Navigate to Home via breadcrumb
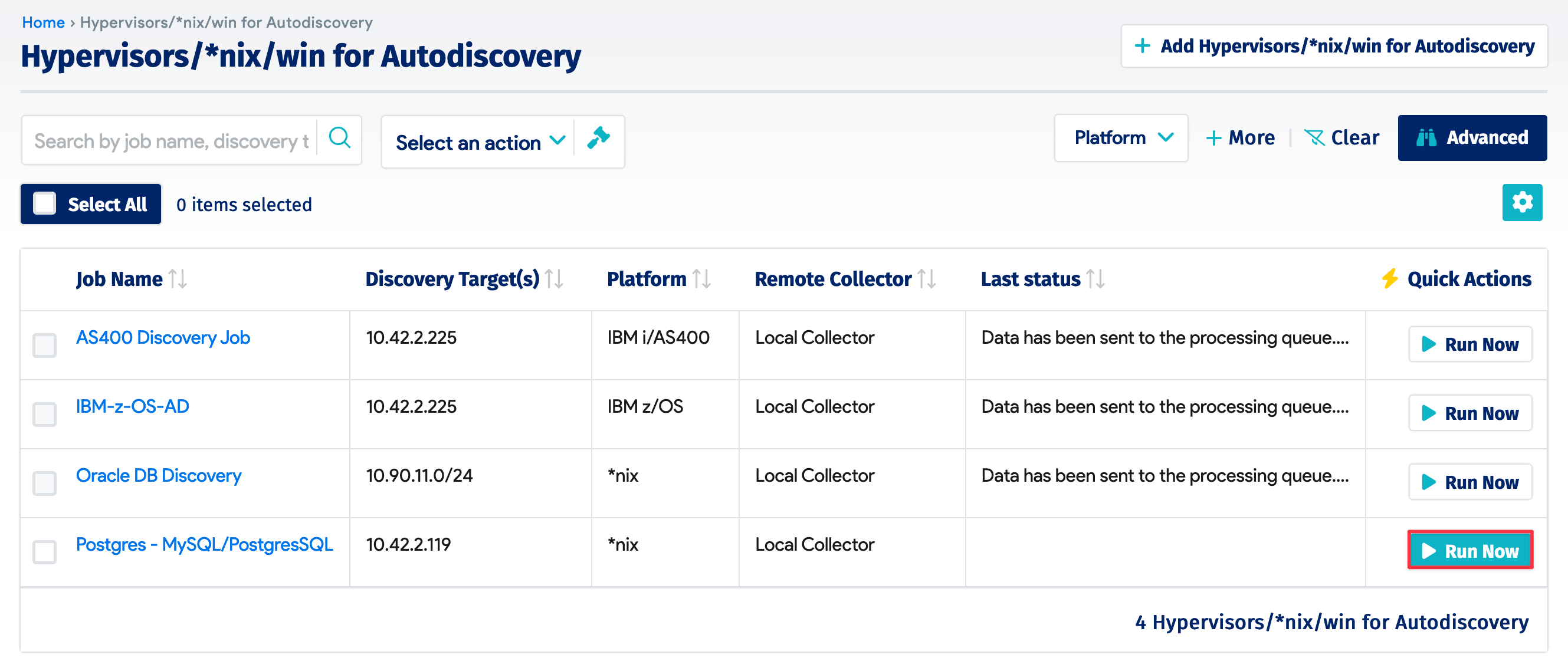The image size is (1568, 671). [x=42, y=22]
